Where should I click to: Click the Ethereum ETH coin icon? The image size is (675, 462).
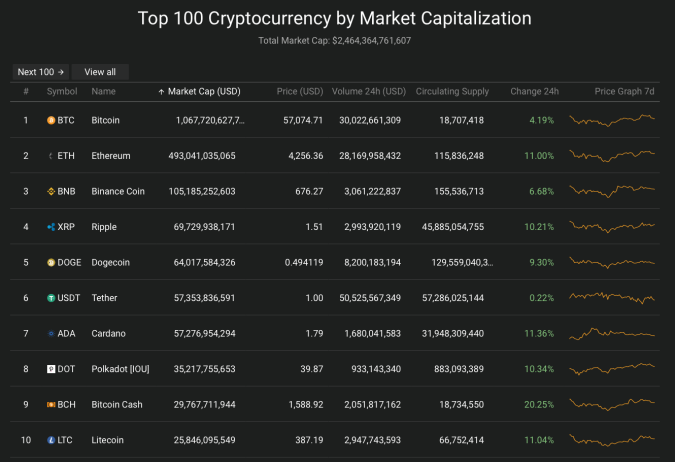[51, 156]
